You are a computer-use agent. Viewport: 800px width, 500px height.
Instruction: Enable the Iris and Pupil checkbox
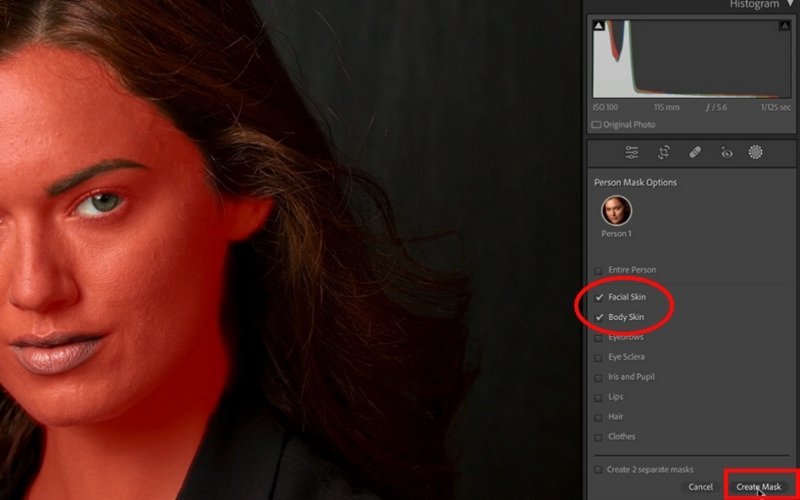[598, 378]
